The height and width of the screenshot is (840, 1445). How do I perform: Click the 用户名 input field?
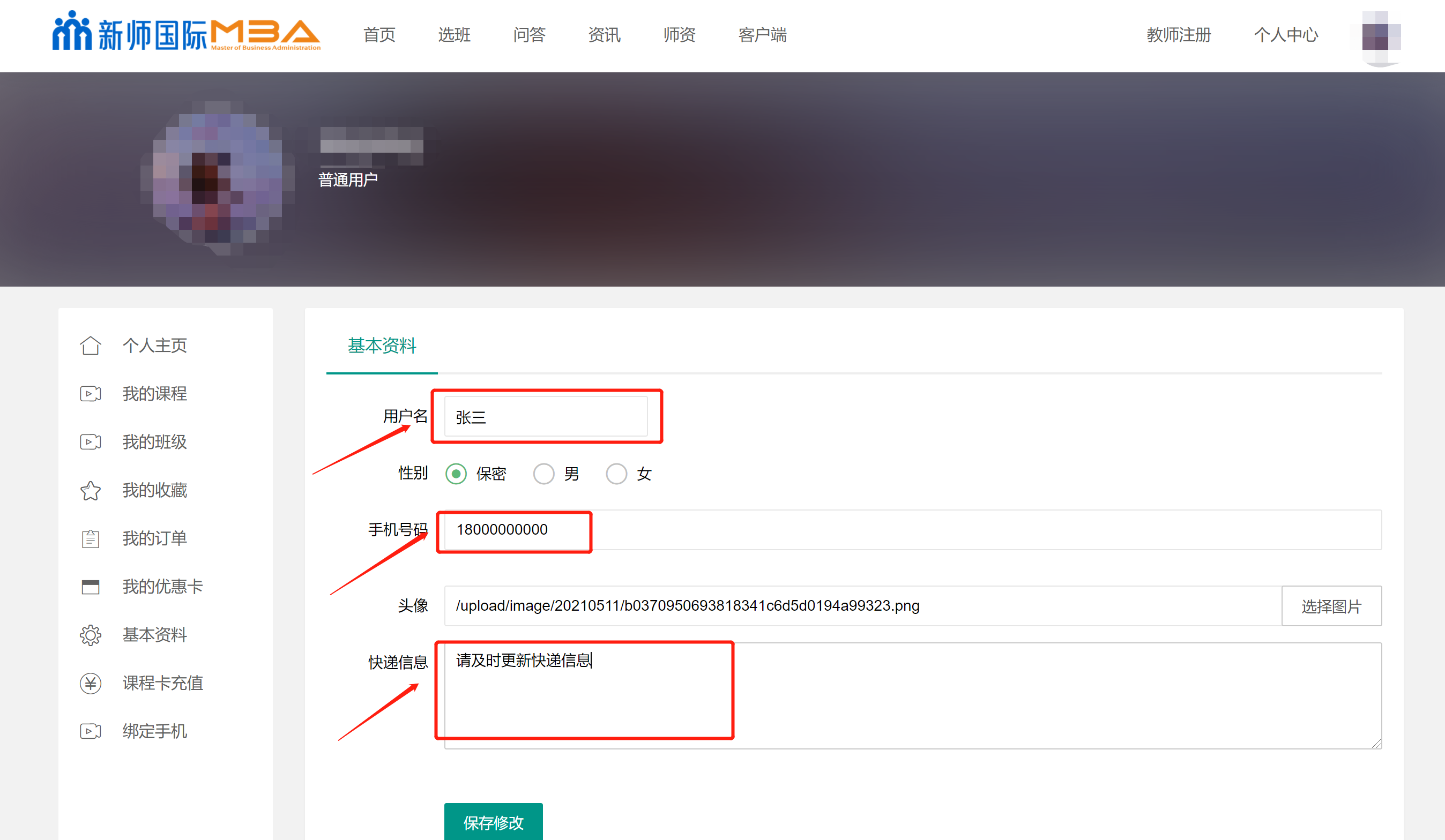tap(545, 417)
